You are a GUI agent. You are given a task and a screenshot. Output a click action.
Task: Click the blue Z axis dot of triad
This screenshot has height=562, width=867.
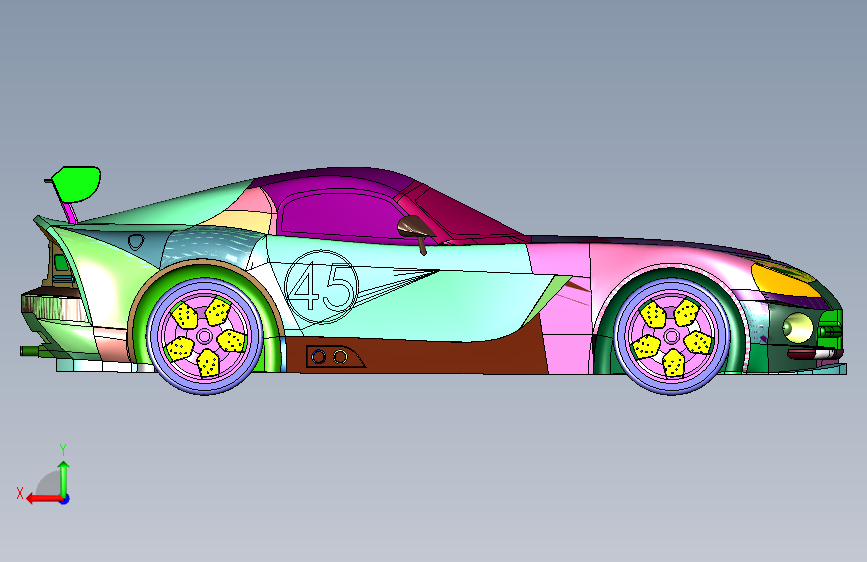coord(65,500)
